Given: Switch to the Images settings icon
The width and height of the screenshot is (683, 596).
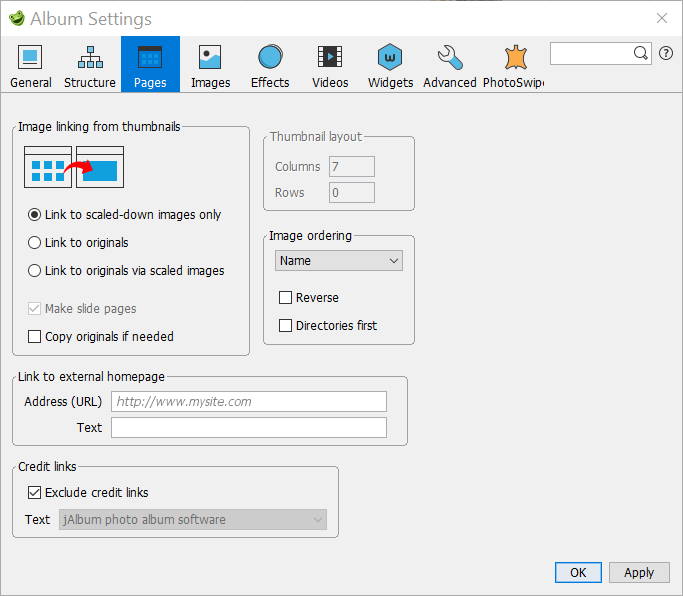Looking at the screenshot, I should point(210,57).
